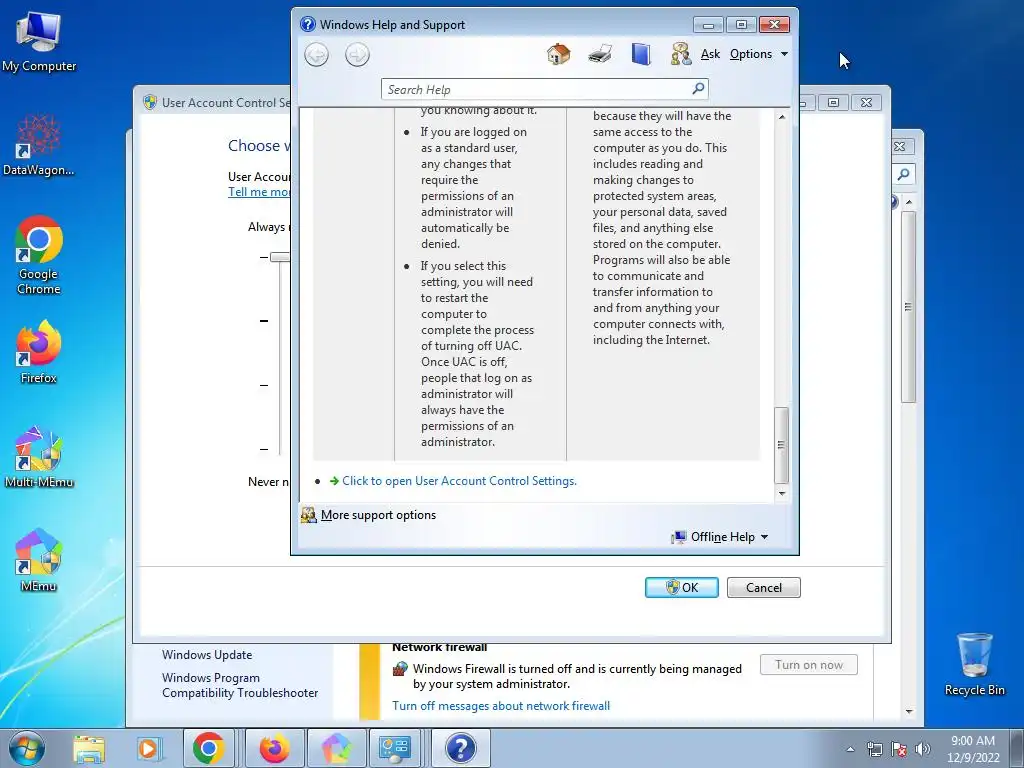Switch to Chrome on the taskbar
The height and width of the screenshot is (768, 1024).
coord(208,748)
